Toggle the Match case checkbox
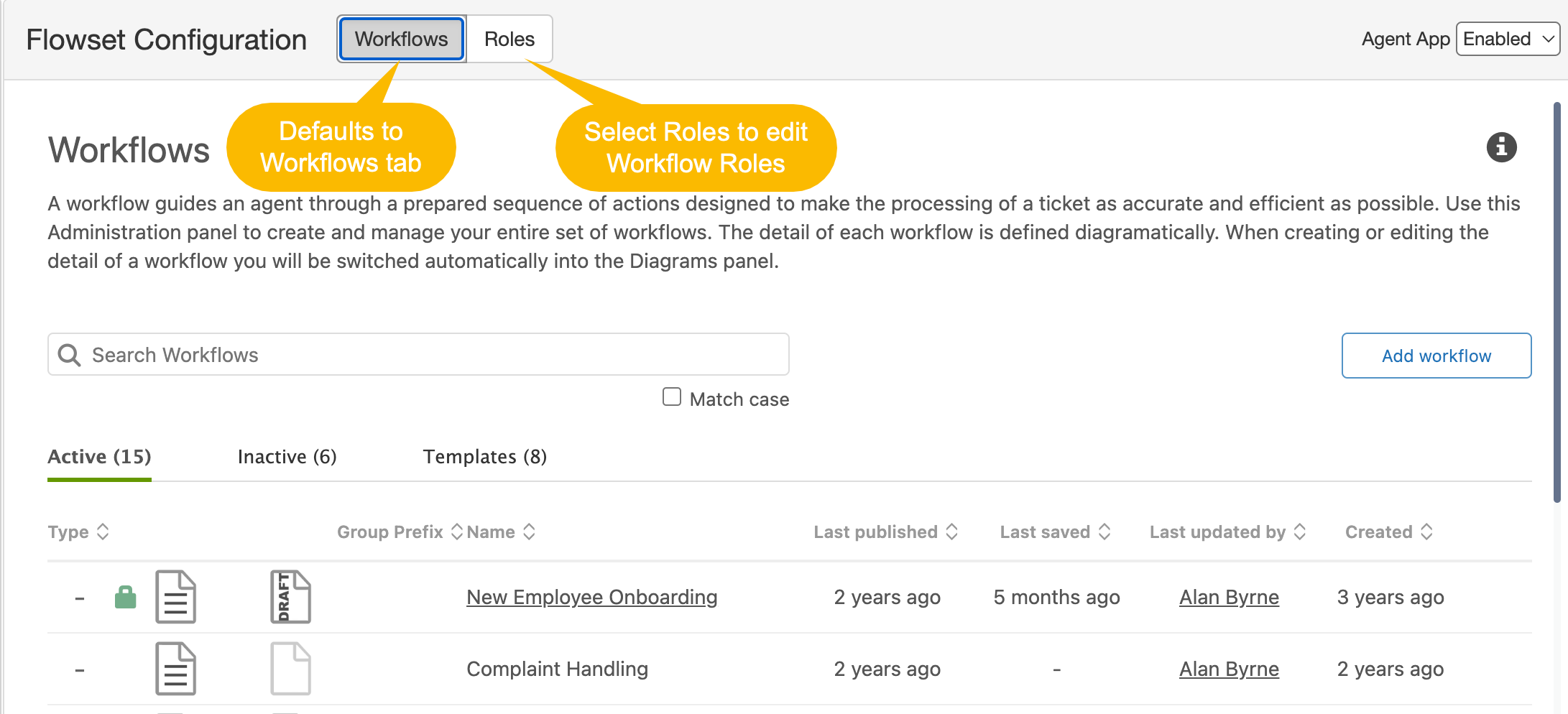The image size is (1568, 714). tap(671, 397)
